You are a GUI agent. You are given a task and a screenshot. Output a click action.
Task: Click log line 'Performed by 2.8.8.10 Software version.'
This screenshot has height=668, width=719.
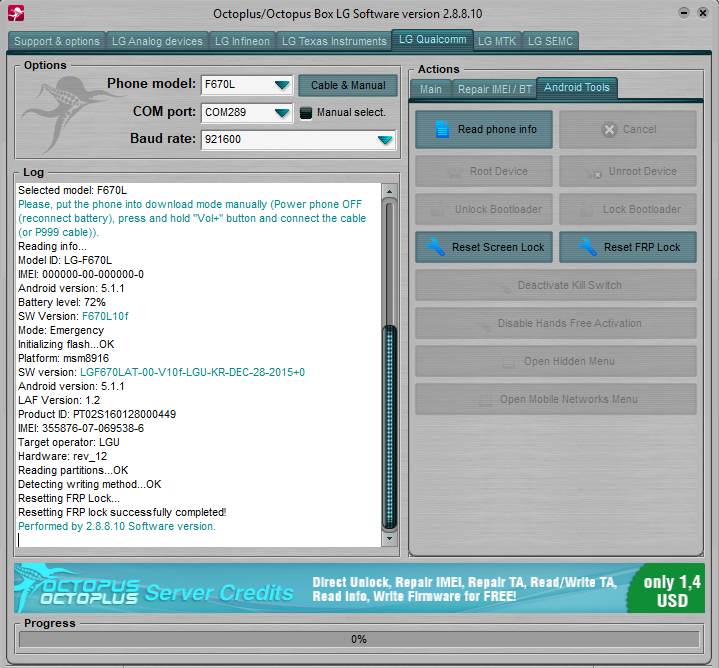(116, 526)
